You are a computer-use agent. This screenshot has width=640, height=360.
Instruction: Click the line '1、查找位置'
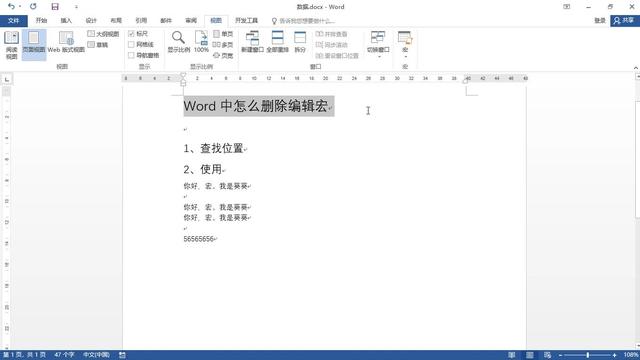pyautogui.click(x=213, y=148)
